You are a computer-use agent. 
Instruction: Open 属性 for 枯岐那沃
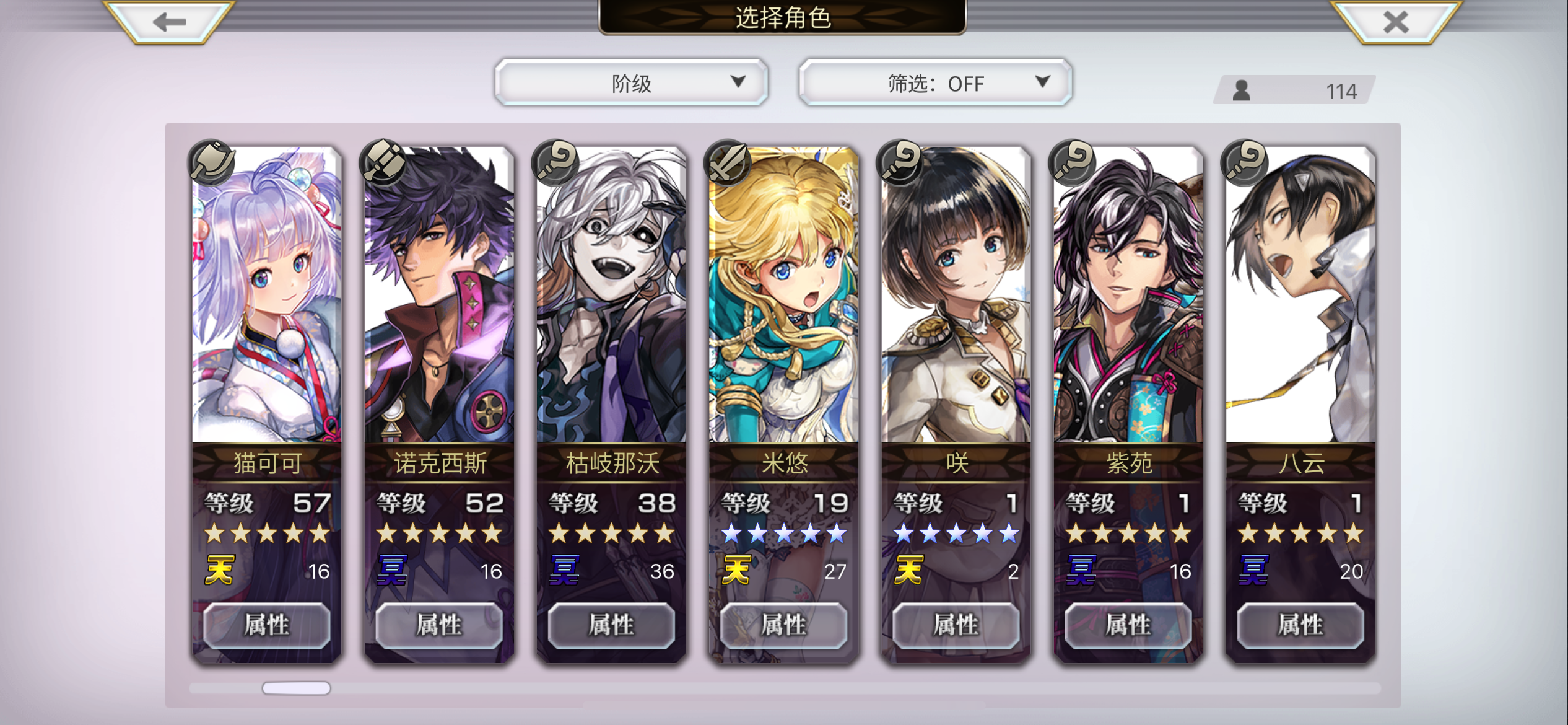611,625
